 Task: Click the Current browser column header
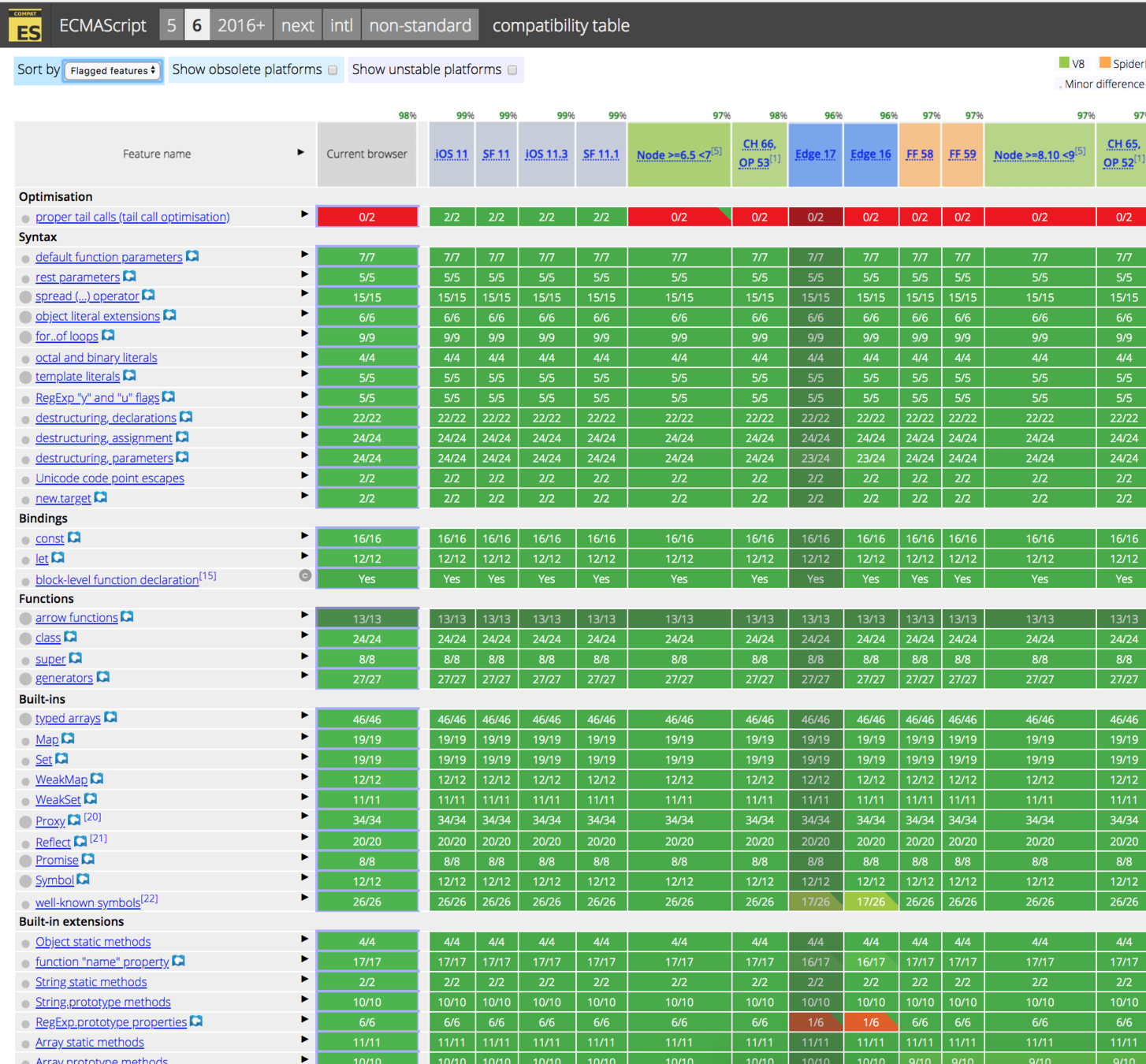pyautogui.click(x=366, y=154)
